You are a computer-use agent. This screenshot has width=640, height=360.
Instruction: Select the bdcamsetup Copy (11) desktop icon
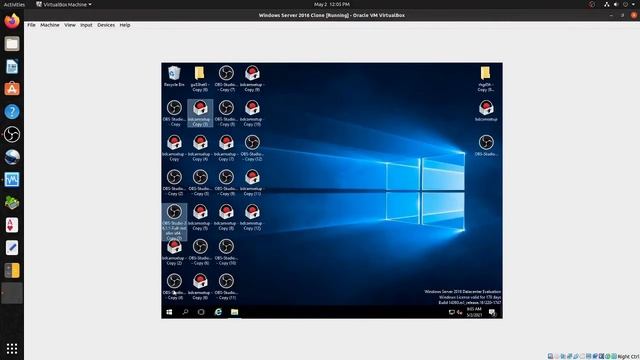point(252,182)
